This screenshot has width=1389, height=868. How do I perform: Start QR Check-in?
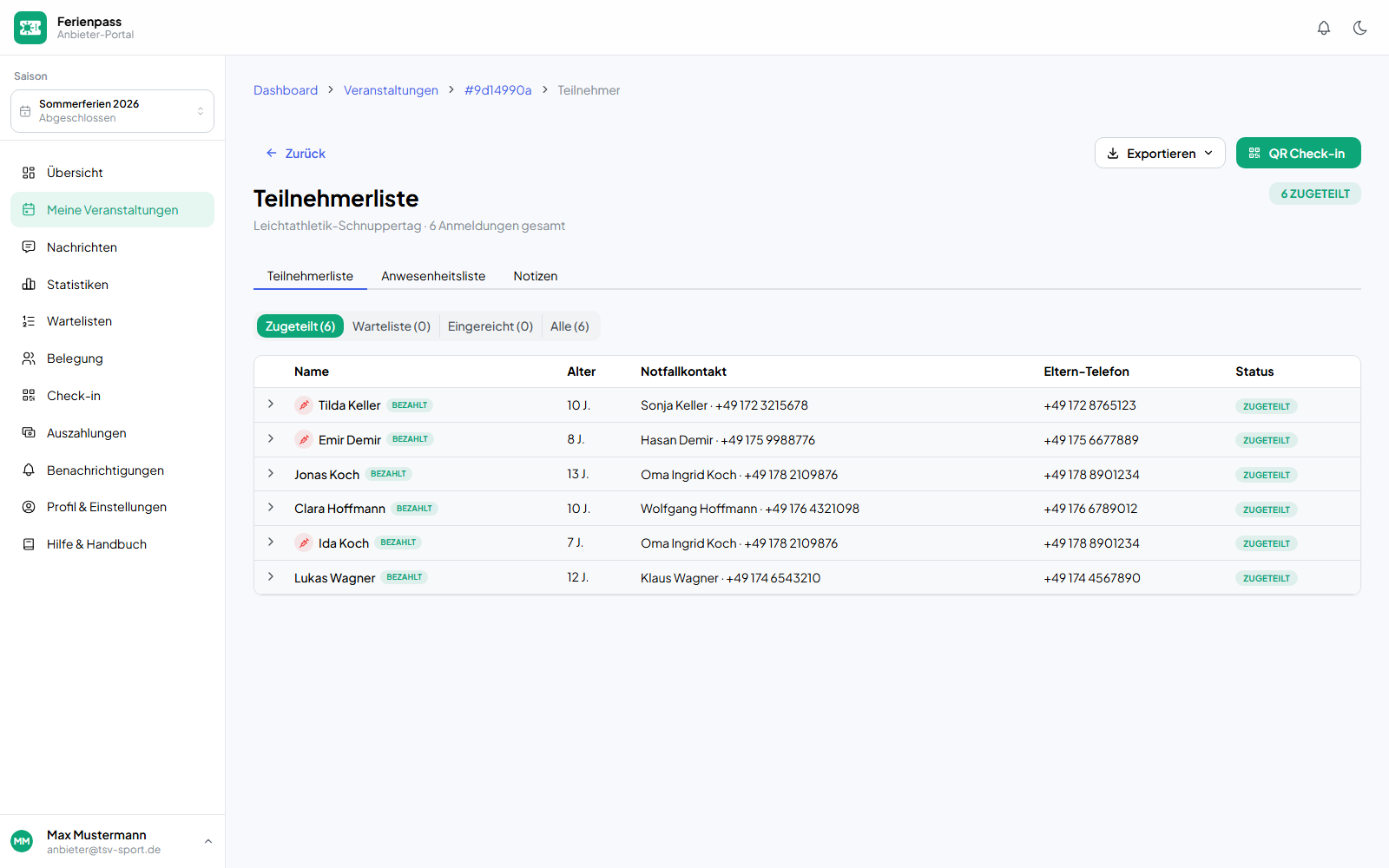click(x=1298, y=153)
